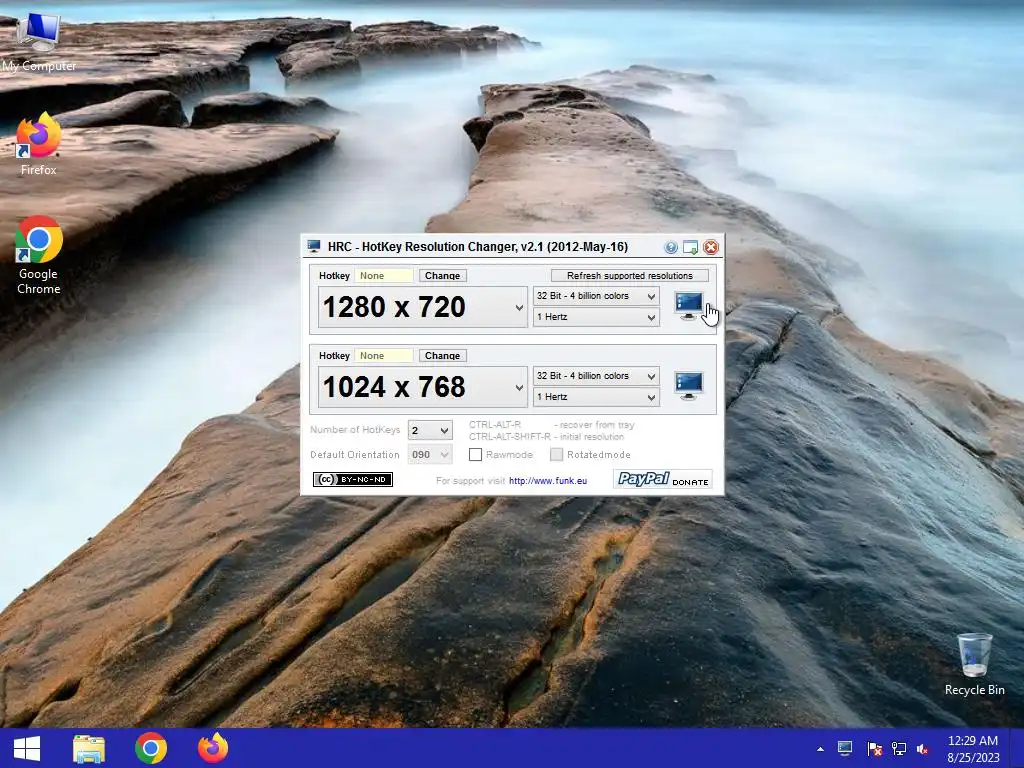Open the HRC help question-mark icon
The height and width of the screenshot is (768, 1024).
671,247
